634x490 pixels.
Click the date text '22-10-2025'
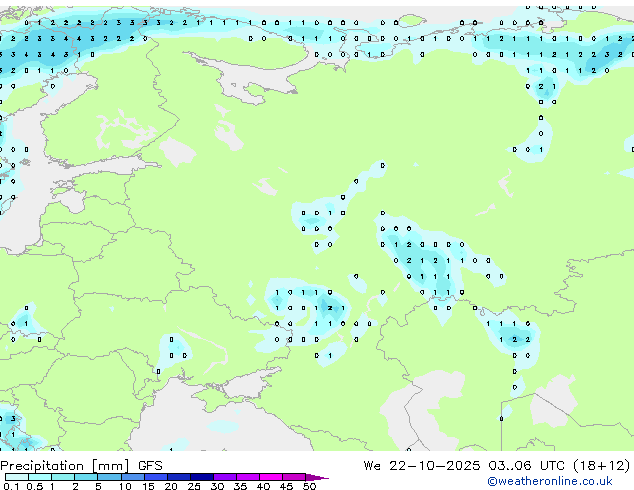[x=435, y=466]
